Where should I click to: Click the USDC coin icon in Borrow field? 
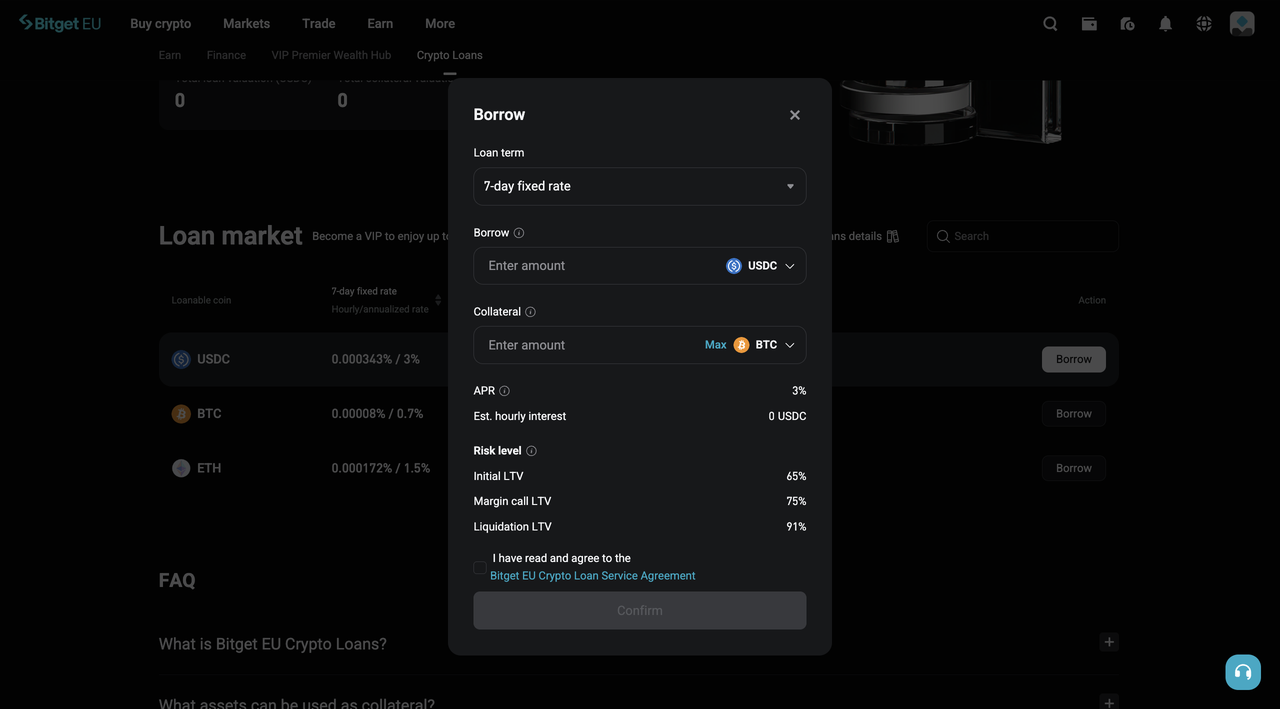click(x=734, y=266)
